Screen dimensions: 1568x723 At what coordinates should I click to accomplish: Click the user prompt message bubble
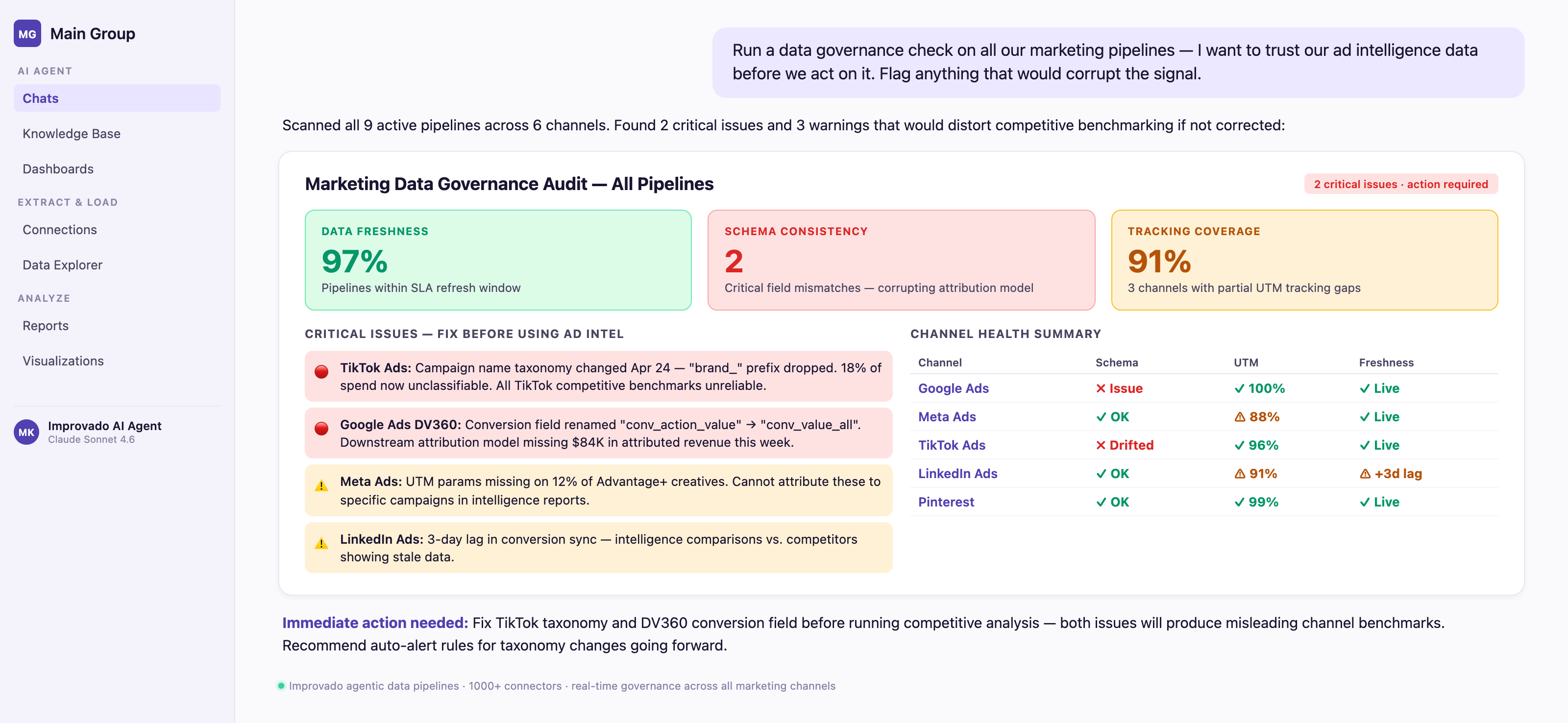click(1118, 62)
